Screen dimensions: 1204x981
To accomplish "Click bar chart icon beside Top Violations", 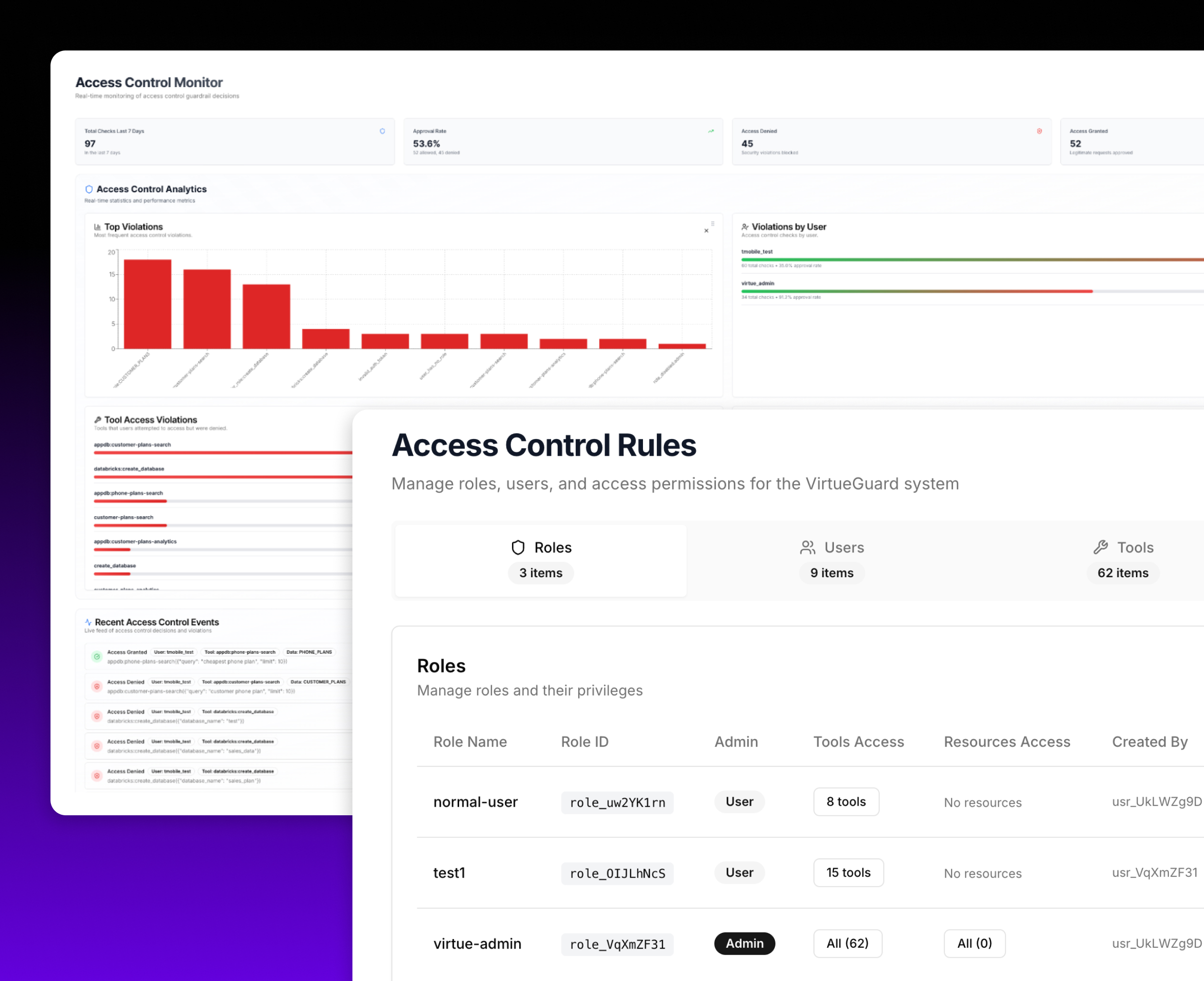I will pyautogui.click(x=97, y=227).
